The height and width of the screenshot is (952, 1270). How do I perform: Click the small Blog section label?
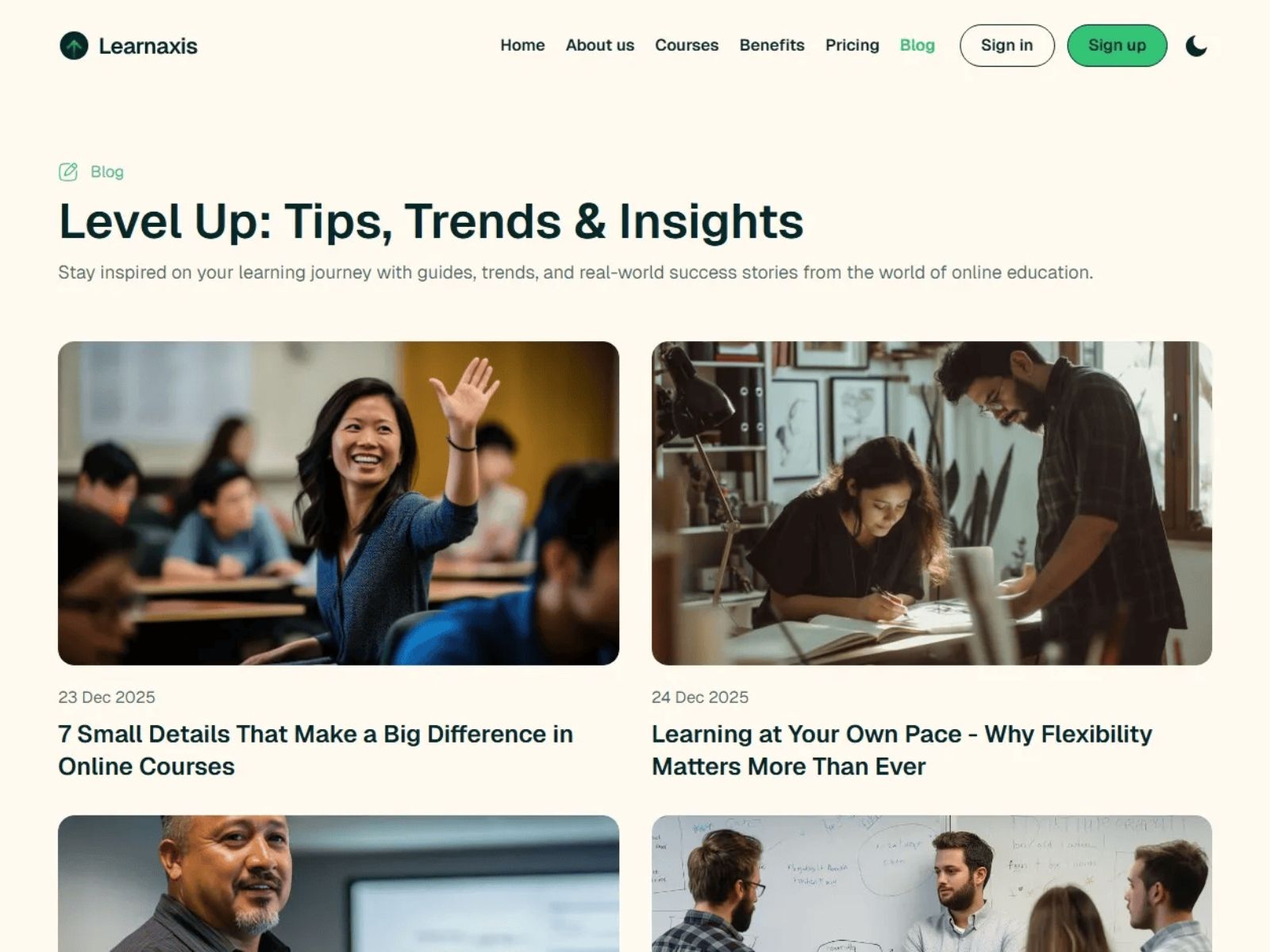pyautogui.click(x=107, y=171)
